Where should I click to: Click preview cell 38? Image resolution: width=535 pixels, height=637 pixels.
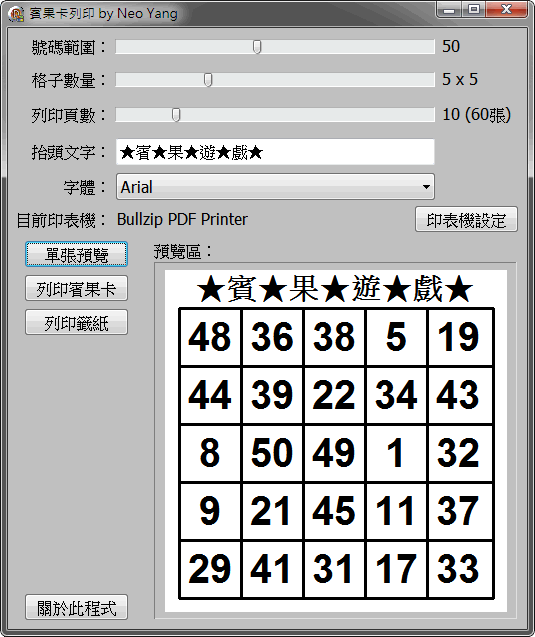334,337
